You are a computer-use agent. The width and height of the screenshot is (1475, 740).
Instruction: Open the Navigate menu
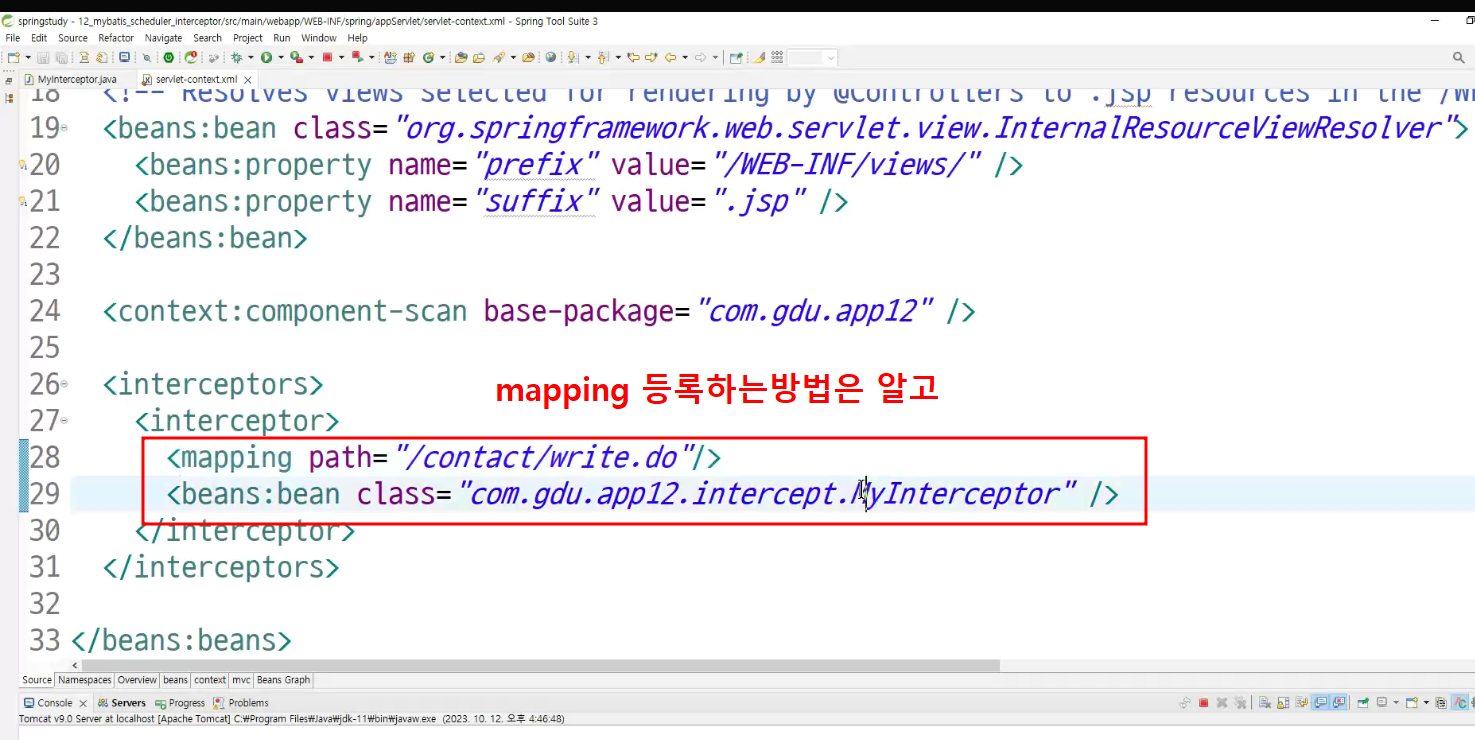pos(163,38)
